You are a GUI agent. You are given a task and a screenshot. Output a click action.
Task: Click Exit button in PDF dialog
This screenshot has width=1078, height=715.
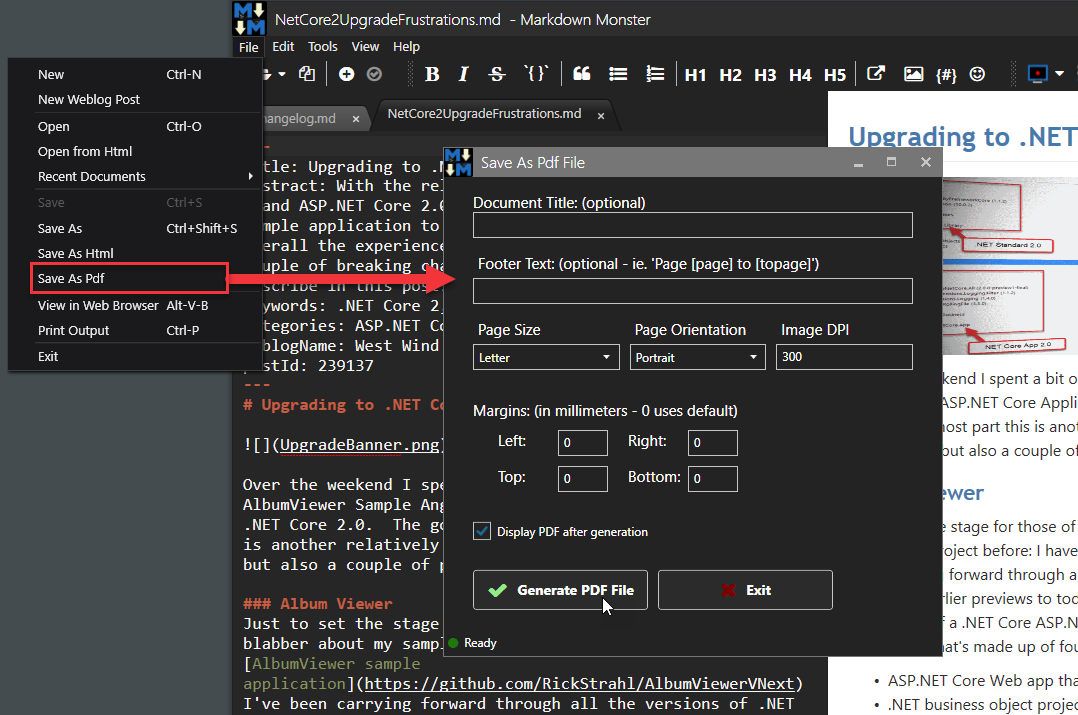coord(745,590)
